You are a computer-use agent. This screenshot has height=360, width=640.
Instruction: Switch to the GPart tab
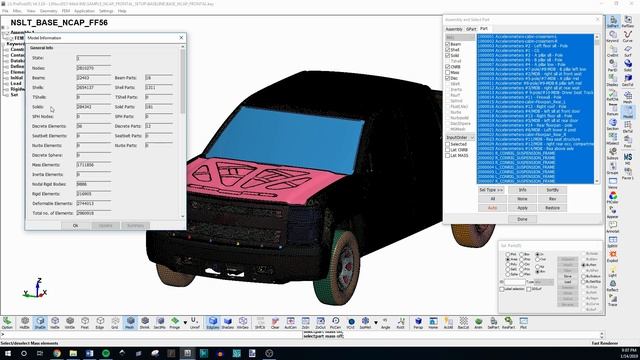pyautogui.click(x=471, y=29)
